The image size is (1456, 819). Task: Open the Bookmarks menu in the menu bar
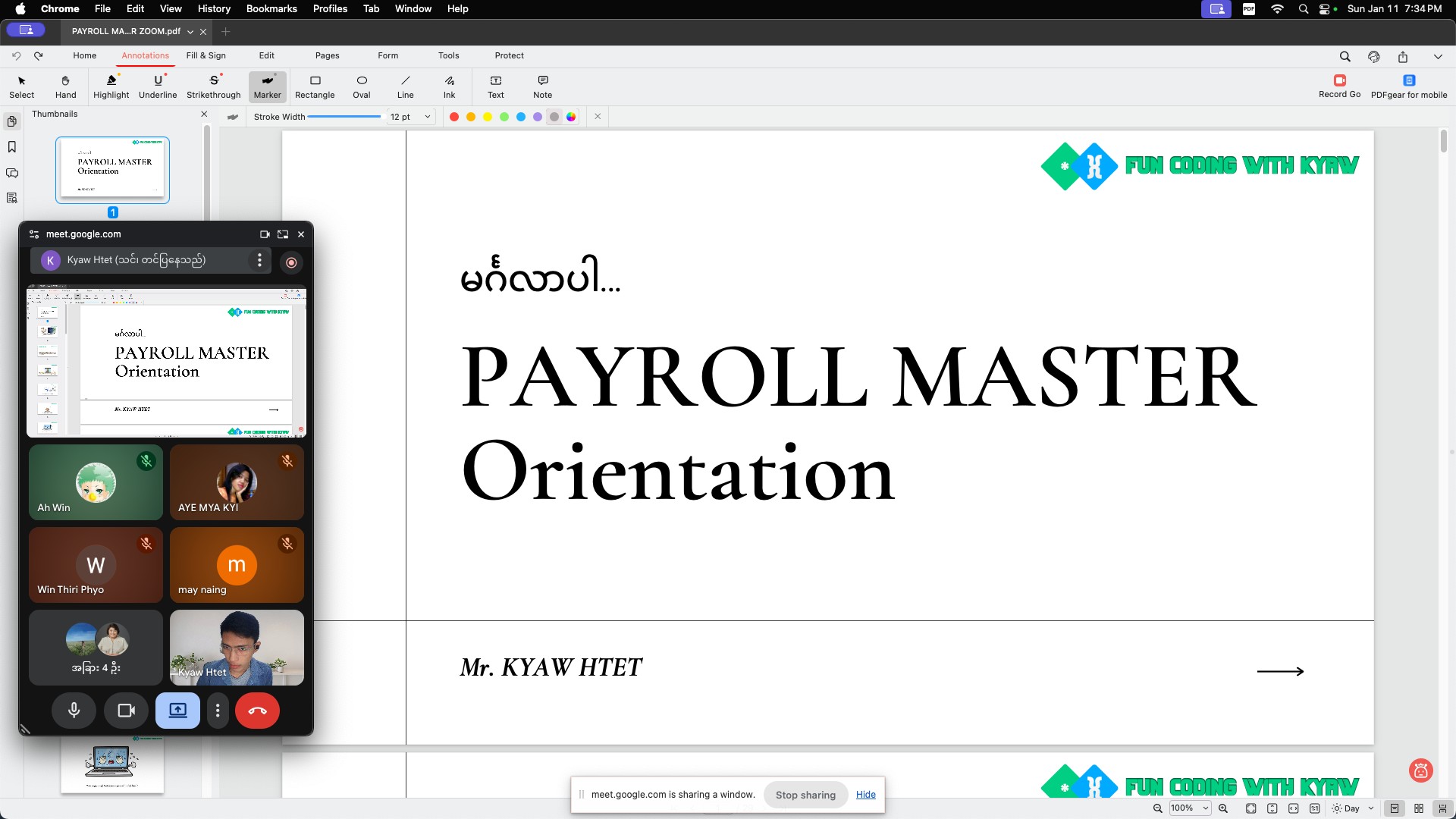click(x=271, y=8)
